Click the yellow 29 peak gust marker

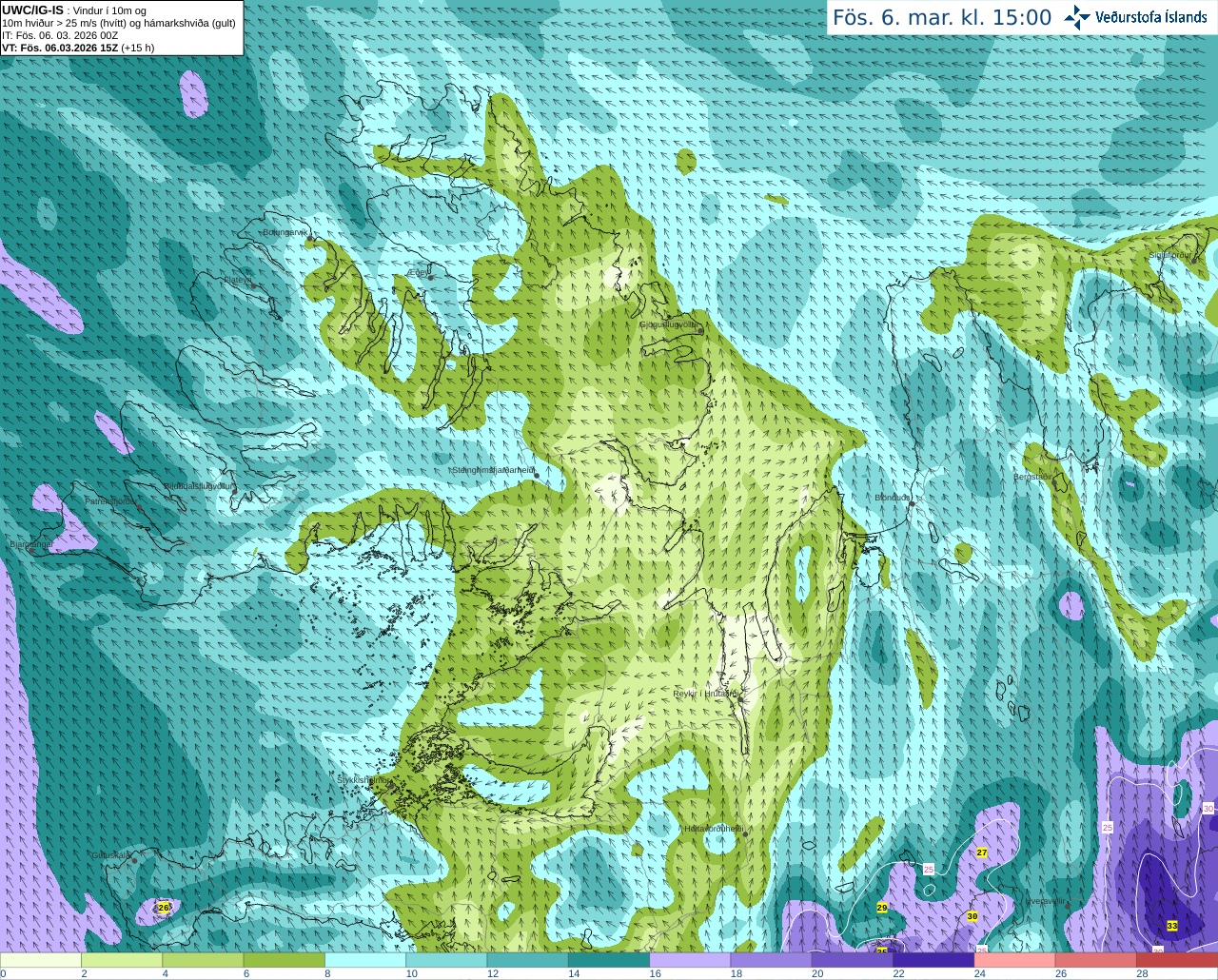click(x=882, y=909)
